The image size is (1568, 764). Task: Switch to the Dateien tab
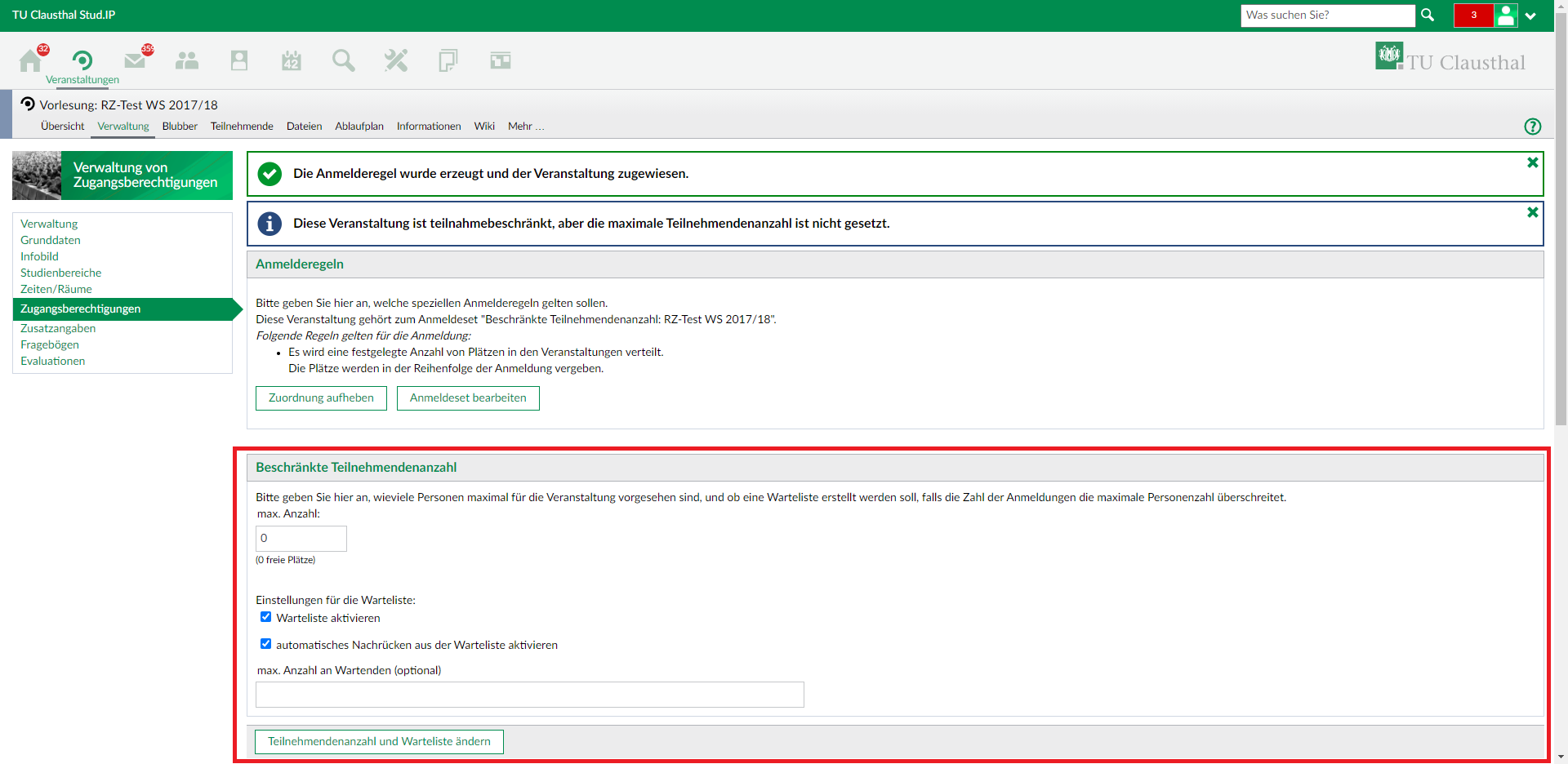(304, 127)
